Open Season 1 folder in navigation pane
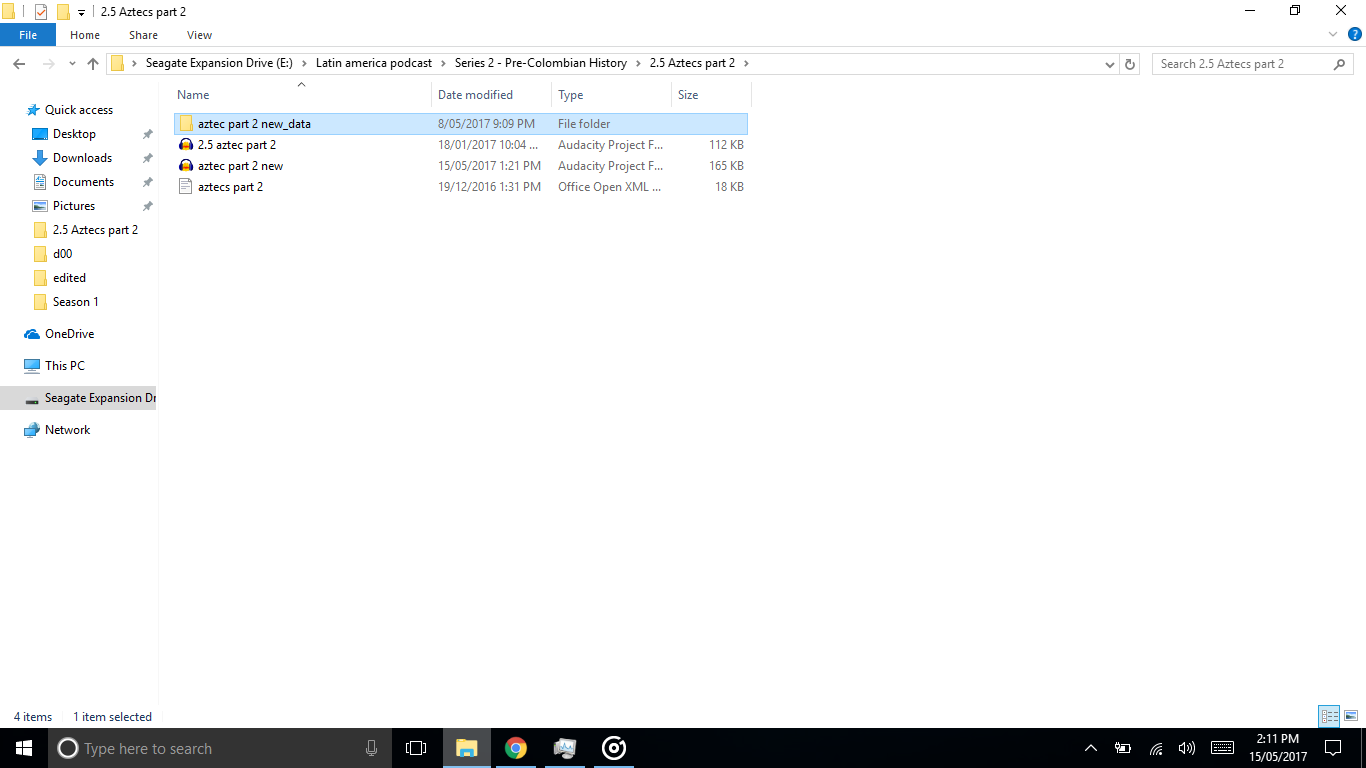The width and height of the screenshot is (1366, 768). click(75, 302)
